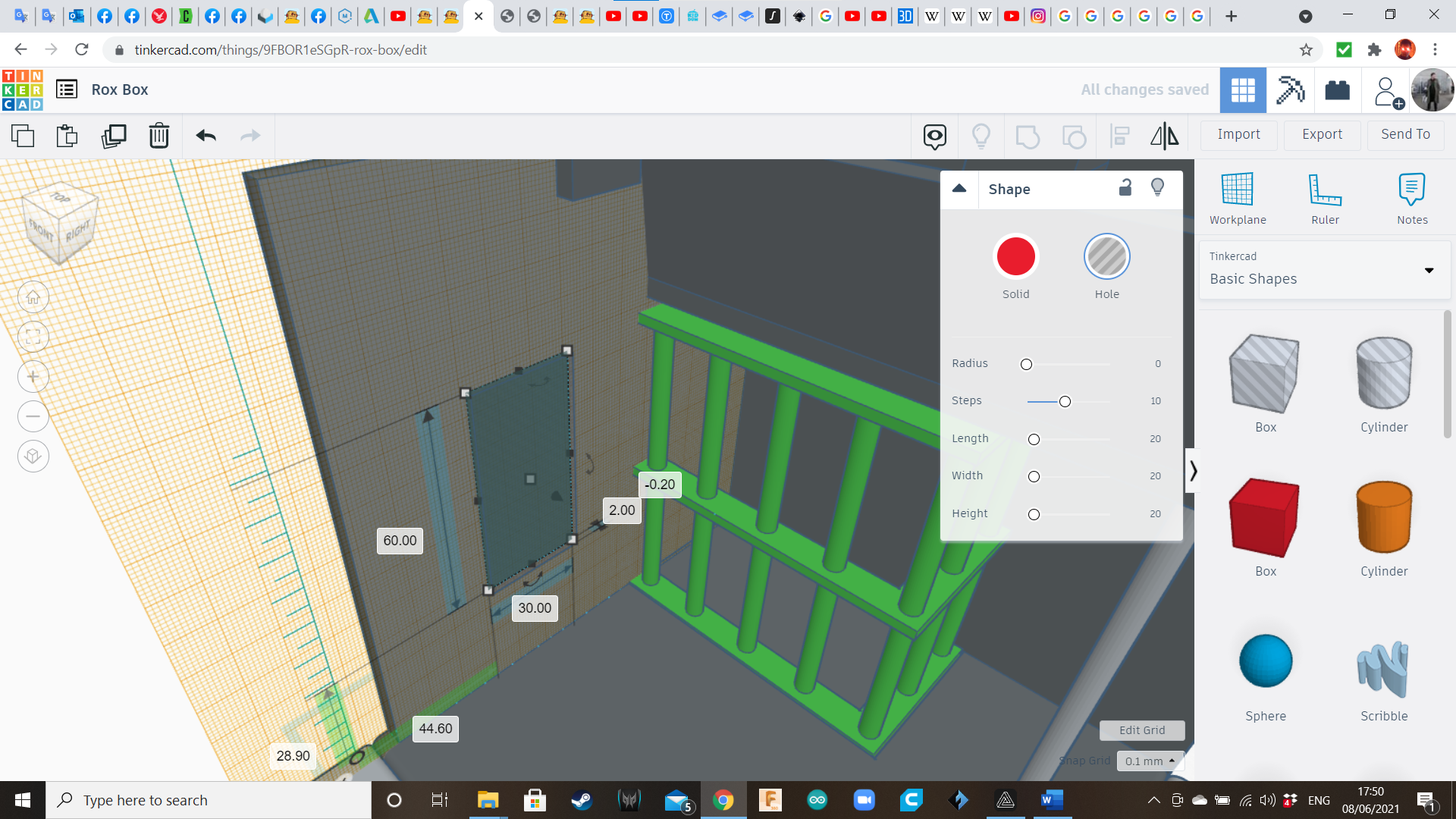Select the Workplane tool

[x=1238, y=199]
